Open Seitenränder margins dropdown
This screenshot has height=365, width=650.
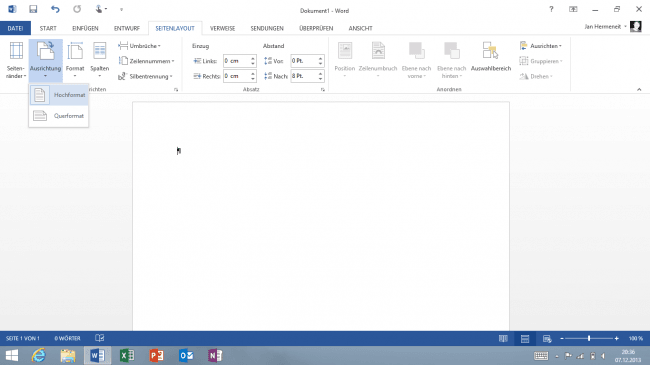(16, 61)
